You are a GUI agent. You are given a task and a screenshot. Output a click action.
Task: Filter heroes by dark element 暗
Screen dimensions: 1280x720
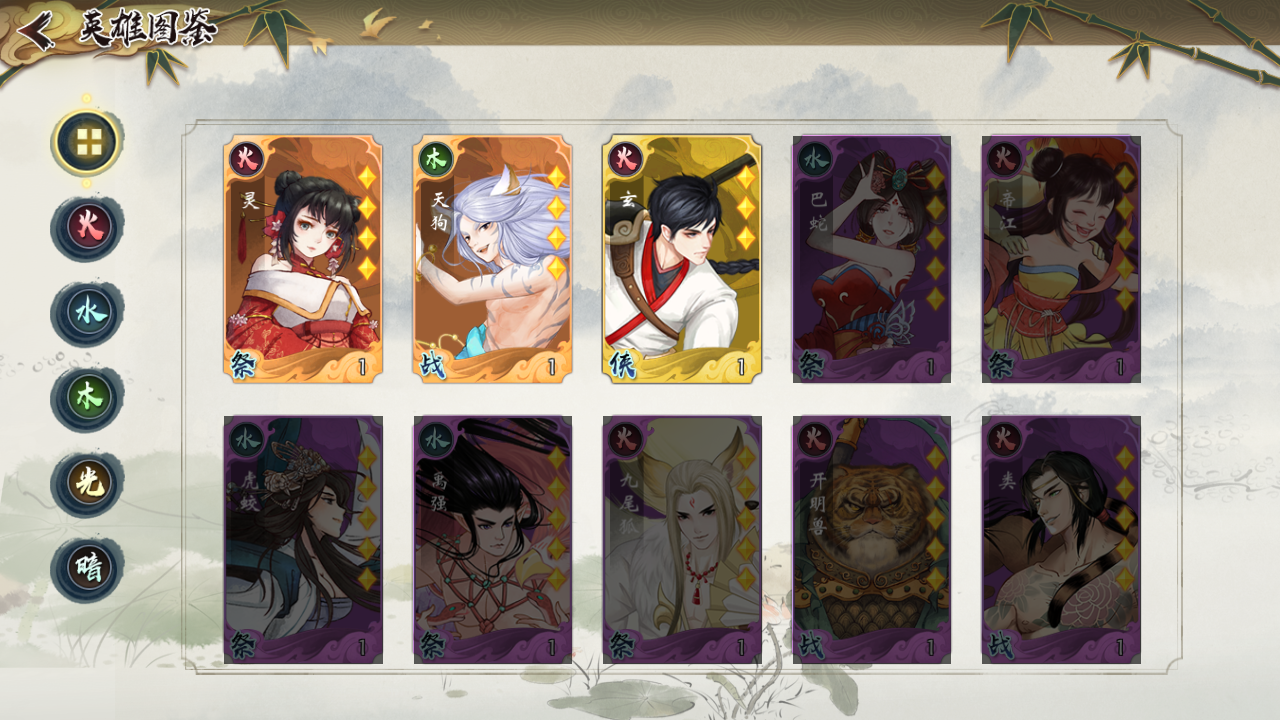(88, 569)
